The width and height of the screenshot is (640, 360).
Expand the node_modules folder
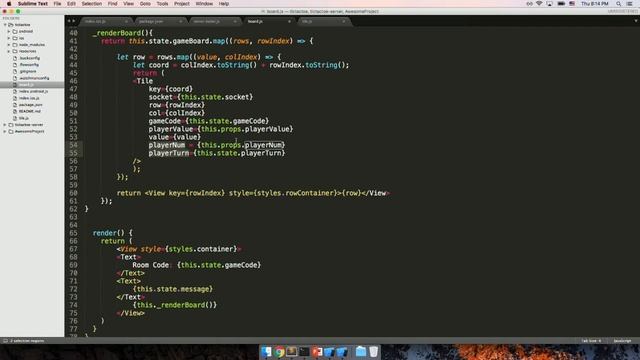pos(9,44)
